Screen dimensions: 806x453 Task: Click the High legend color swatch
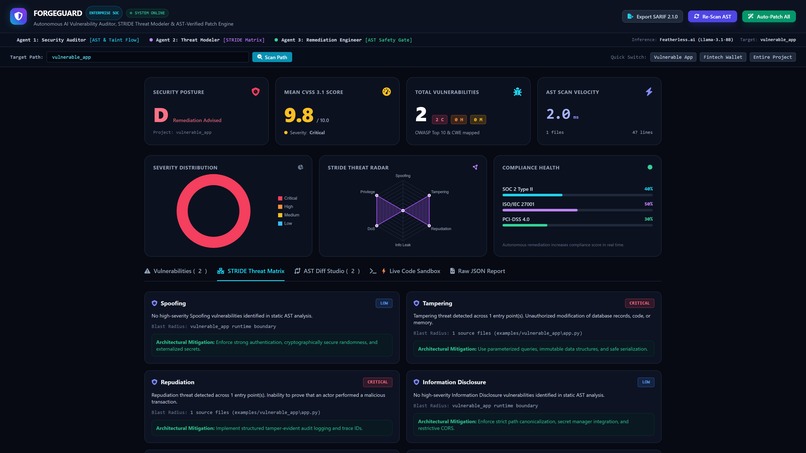click(x=280, y=206)
